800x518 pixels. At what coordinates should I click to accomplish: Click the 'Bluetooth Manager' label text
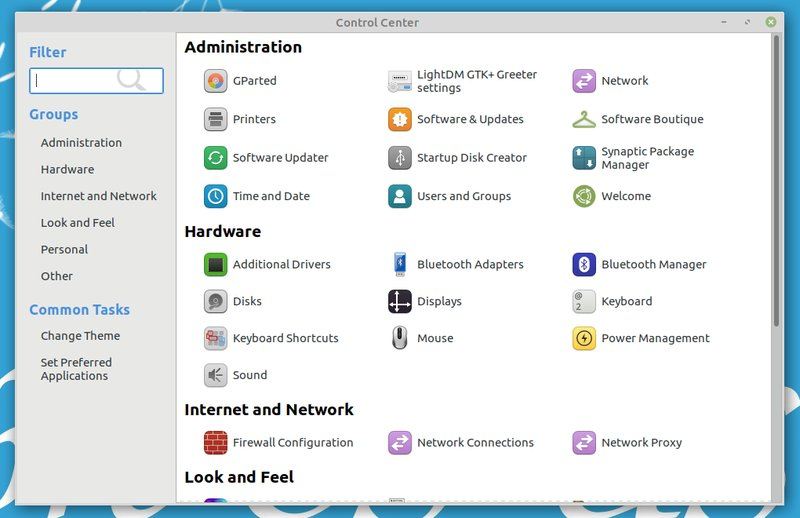(654, 264)
